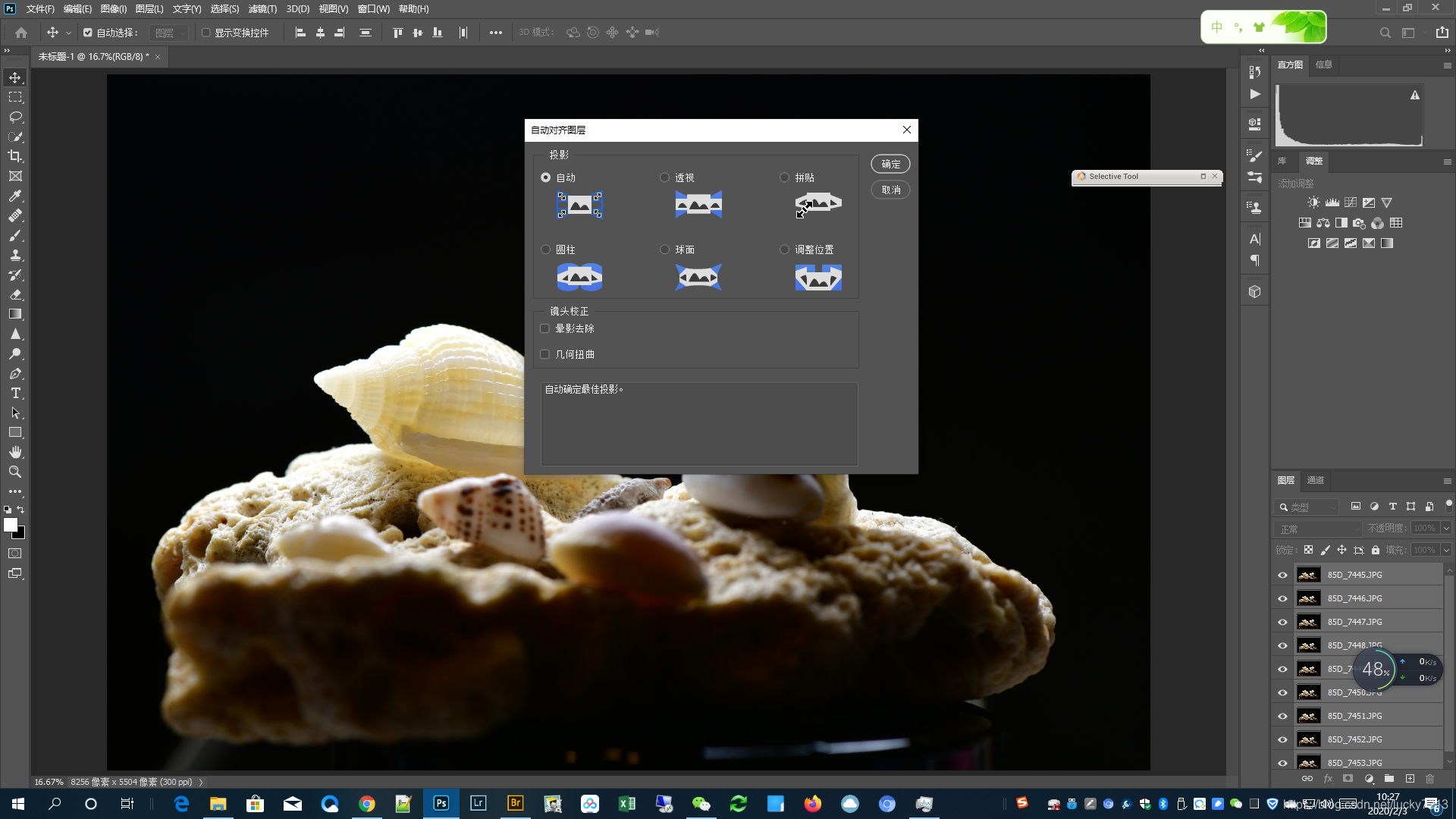Check the 几何扭曲 option
The height and width of the screenshot is (819, 1456).
pyautogui.click(x=544, y=354)
